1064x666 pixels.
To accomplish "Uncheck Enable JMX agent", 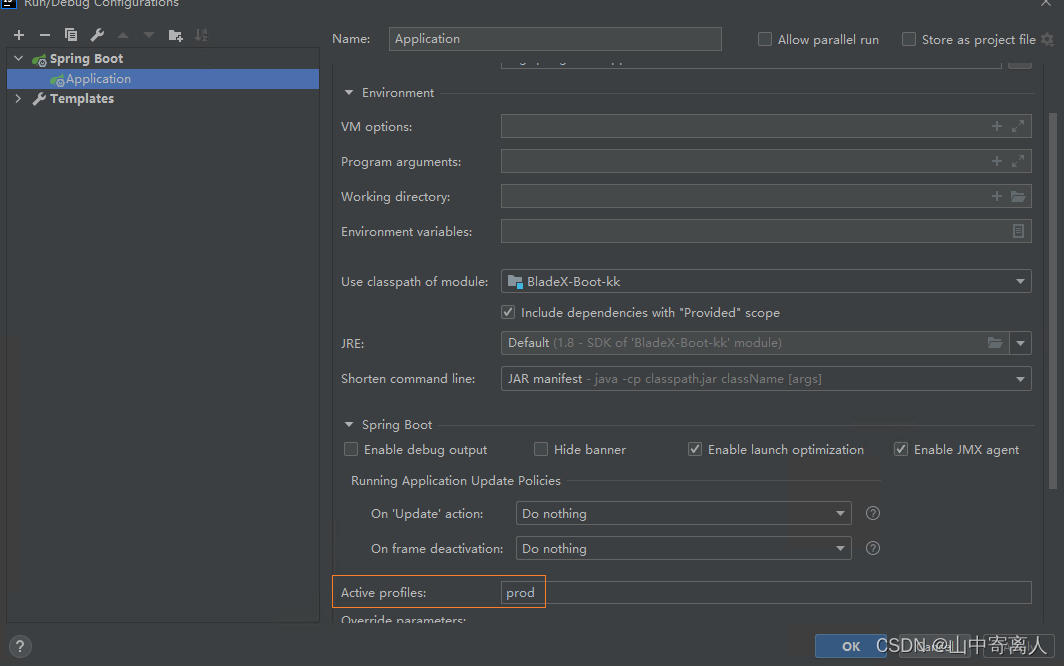I will point(901,448).
